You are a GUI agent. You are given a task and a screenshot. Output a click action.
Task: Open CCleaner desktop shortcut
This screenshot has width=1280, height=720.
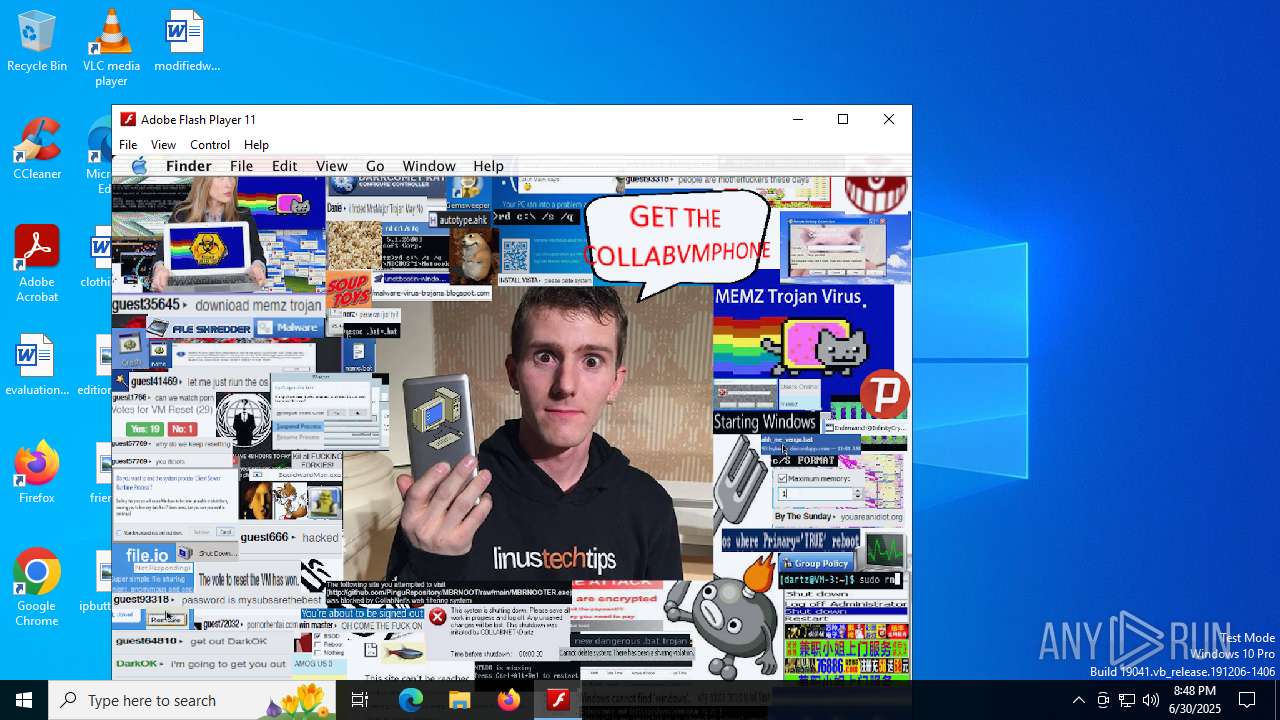pos(37,149)
